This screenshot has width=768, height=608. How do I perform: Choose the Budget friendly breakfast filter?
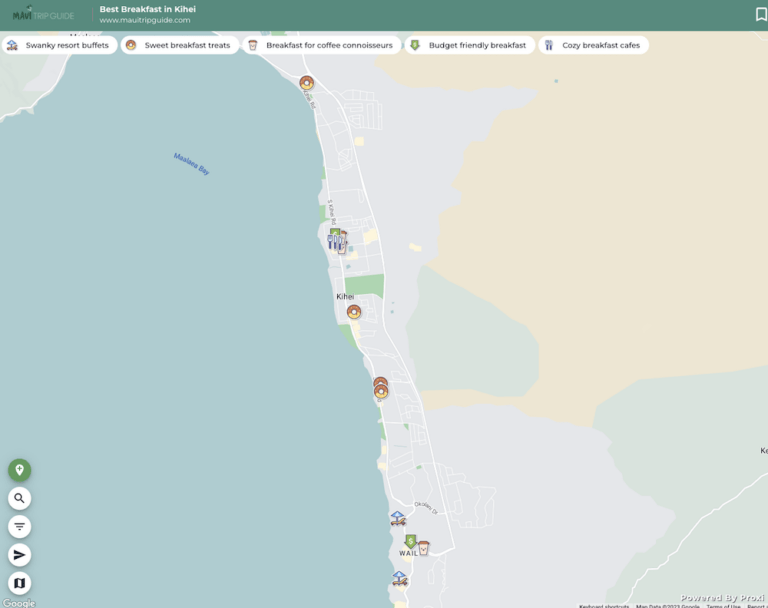coord(470,45)
